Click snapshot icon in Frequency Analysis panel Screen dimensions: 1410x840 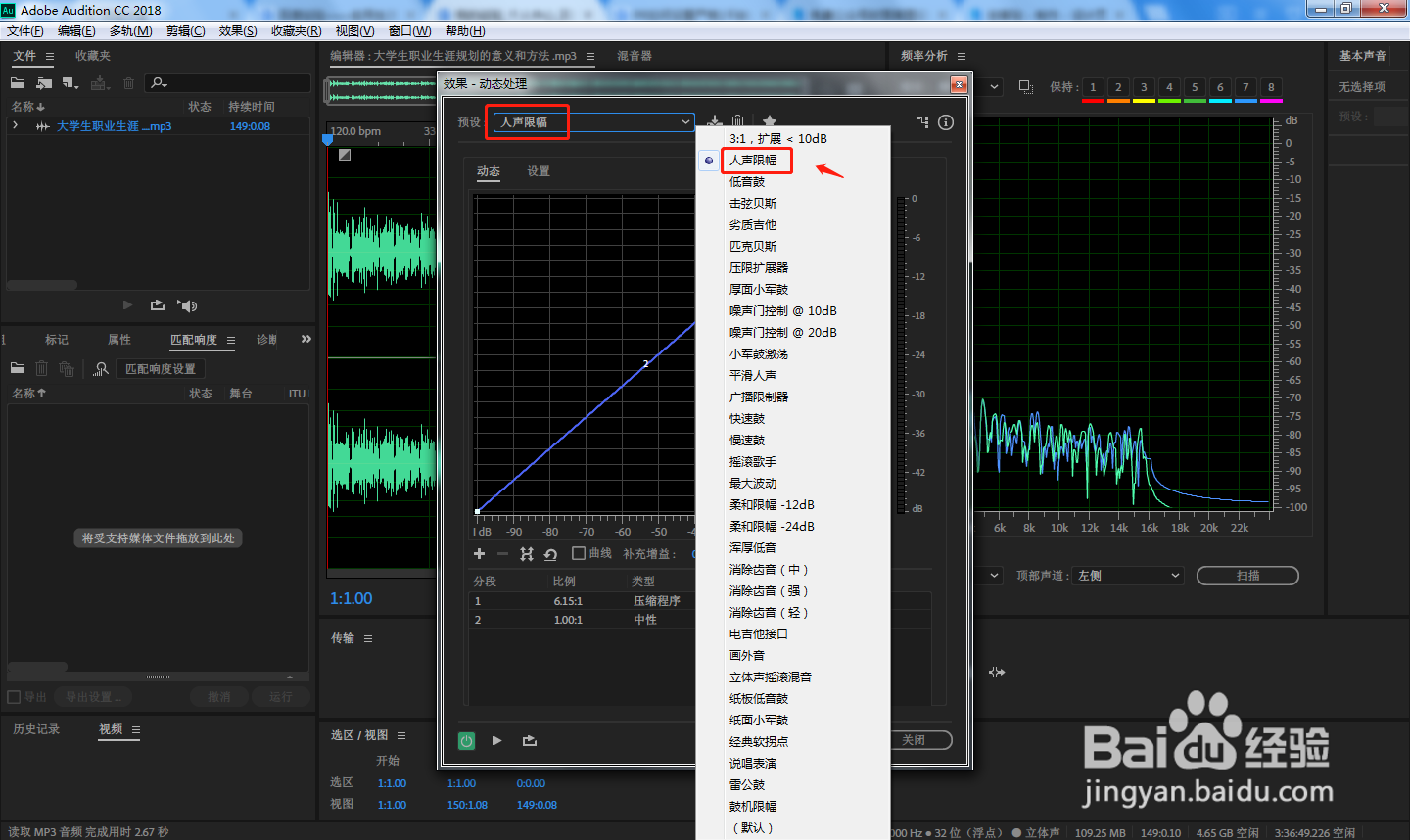pyautogui.click(x=1026, y=87)
